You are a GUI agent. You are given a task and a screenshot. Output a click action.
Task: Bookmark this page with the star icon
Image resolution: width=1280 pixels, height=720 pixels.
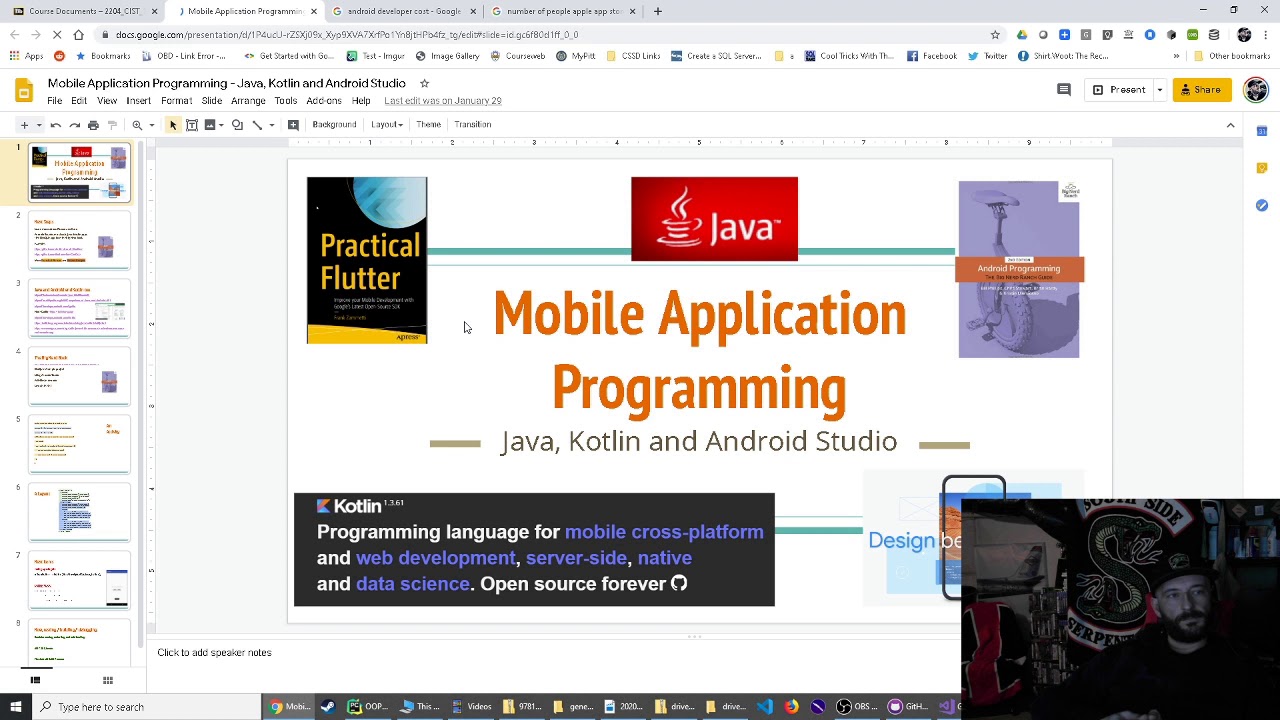(995, 34)
